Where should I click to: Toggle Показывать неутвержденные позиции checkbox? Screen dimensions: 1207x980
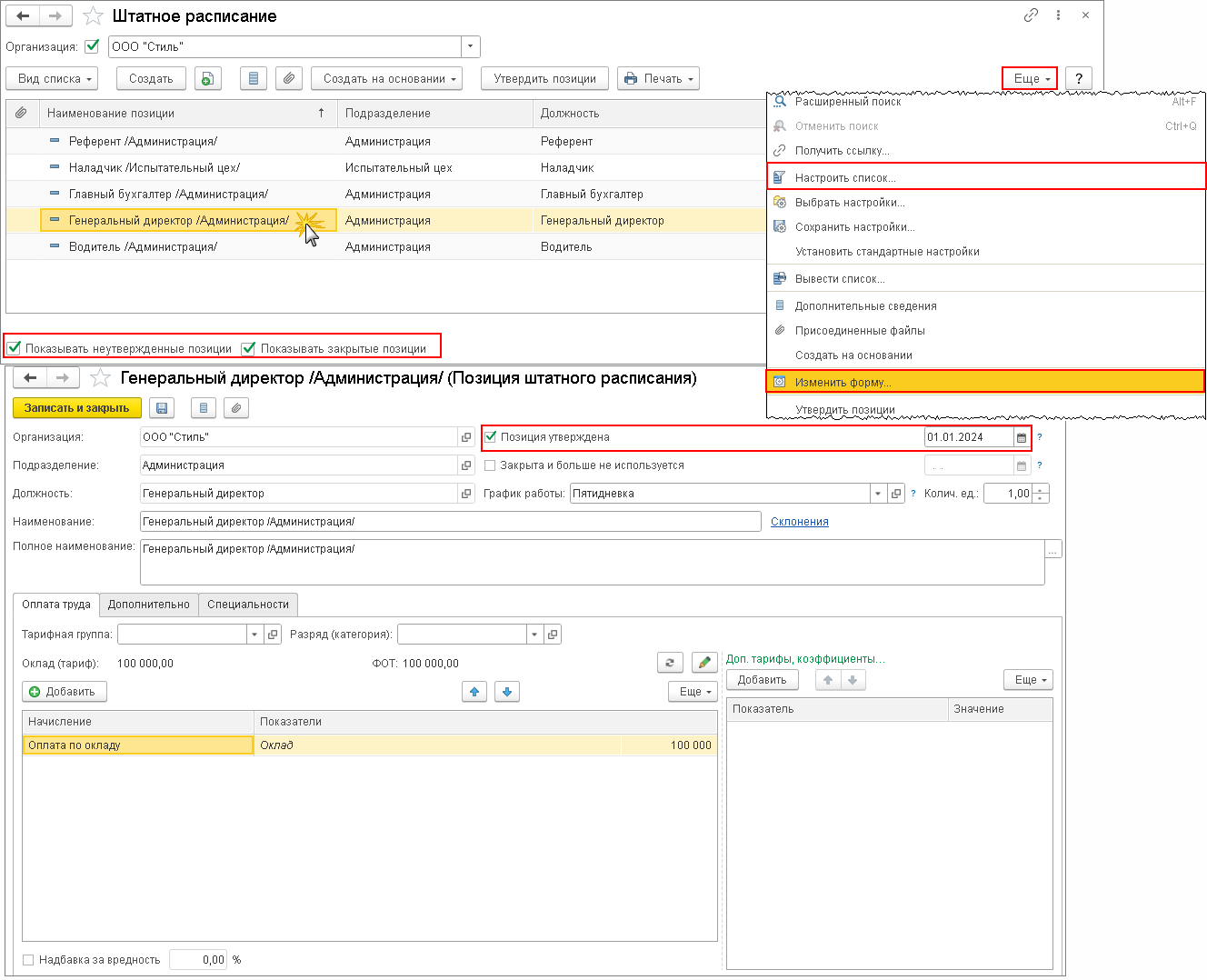[x=14, y=348]
